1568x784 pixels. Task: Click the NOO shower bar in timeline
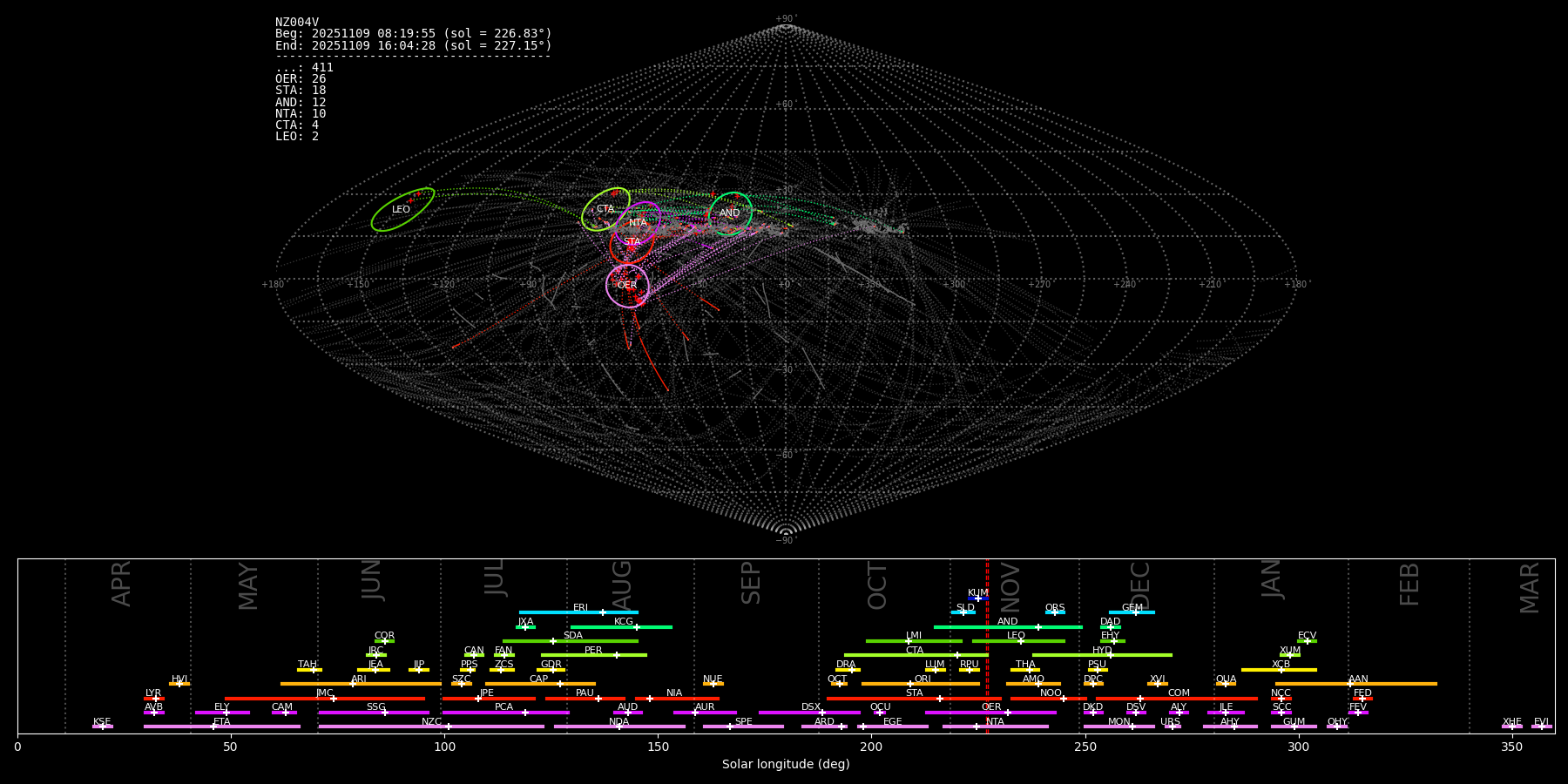(x=1049, y=698)
